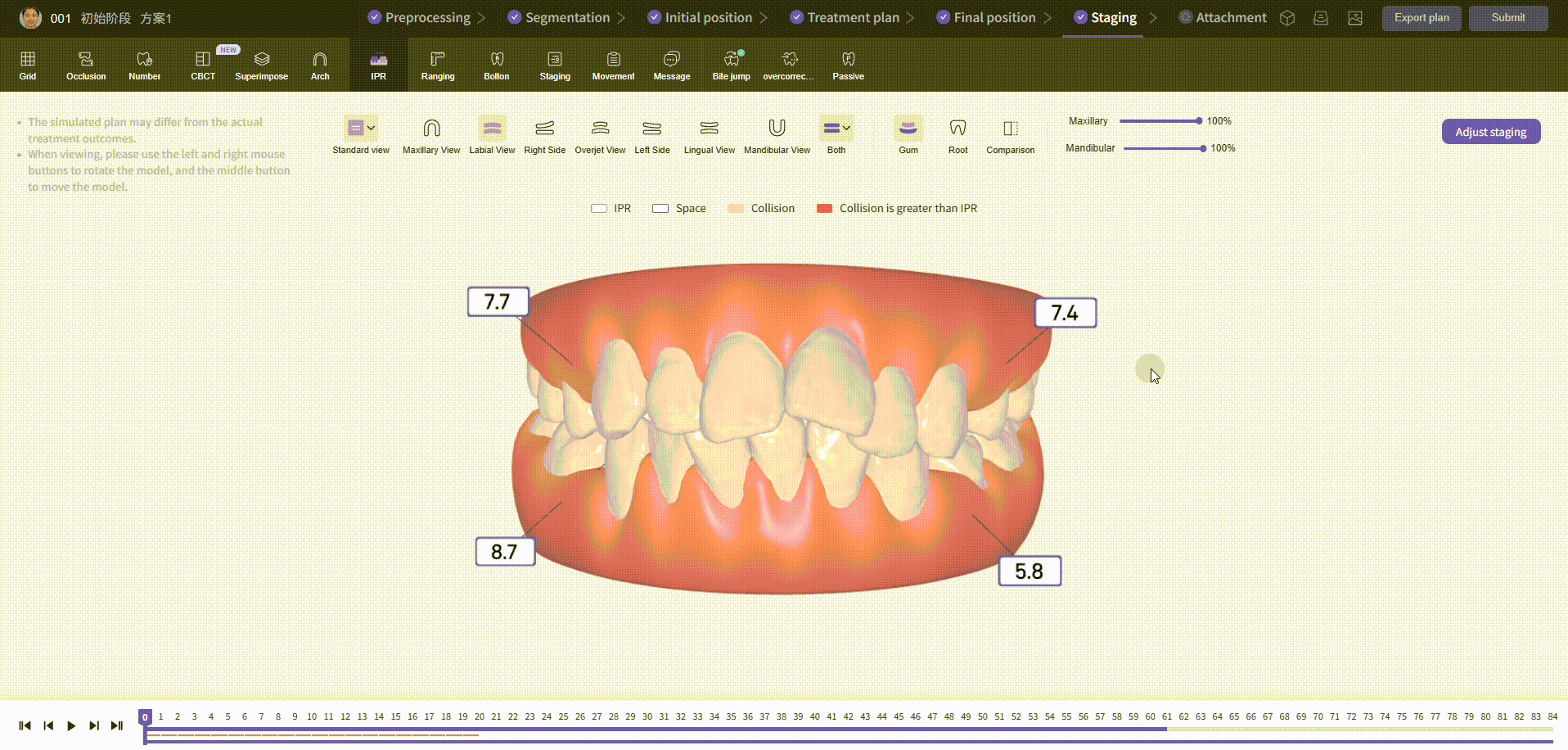Adjust the Mandibular opacity slider
1568x750 pixels.
[1164, 148]
